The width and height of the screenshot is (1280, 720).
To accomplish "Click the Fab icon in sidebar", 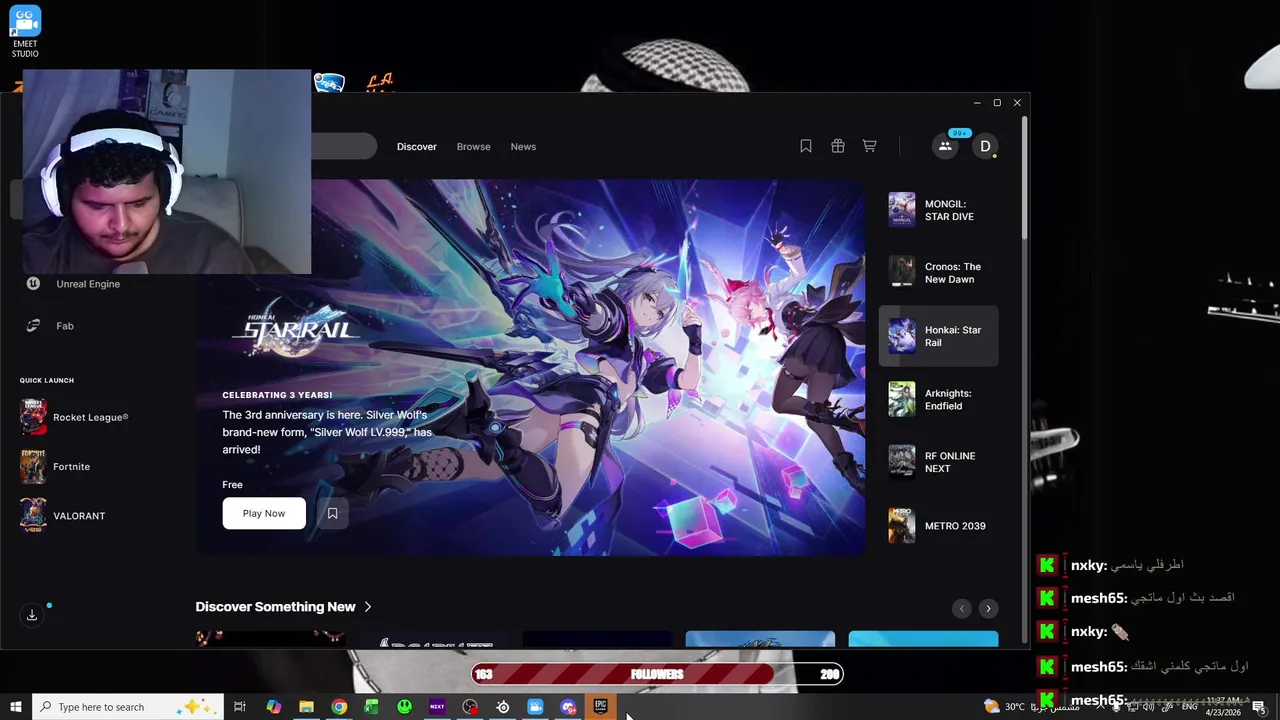I will point(33,326).
